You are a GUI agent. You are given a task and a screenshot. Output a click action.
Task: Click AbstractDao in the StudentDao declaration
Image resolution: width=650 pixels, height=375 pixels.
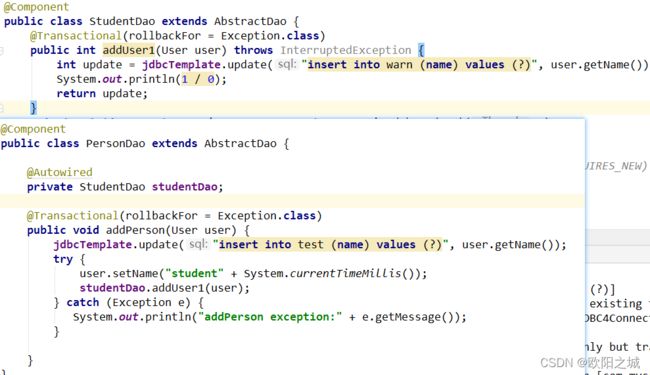[250, 21]
